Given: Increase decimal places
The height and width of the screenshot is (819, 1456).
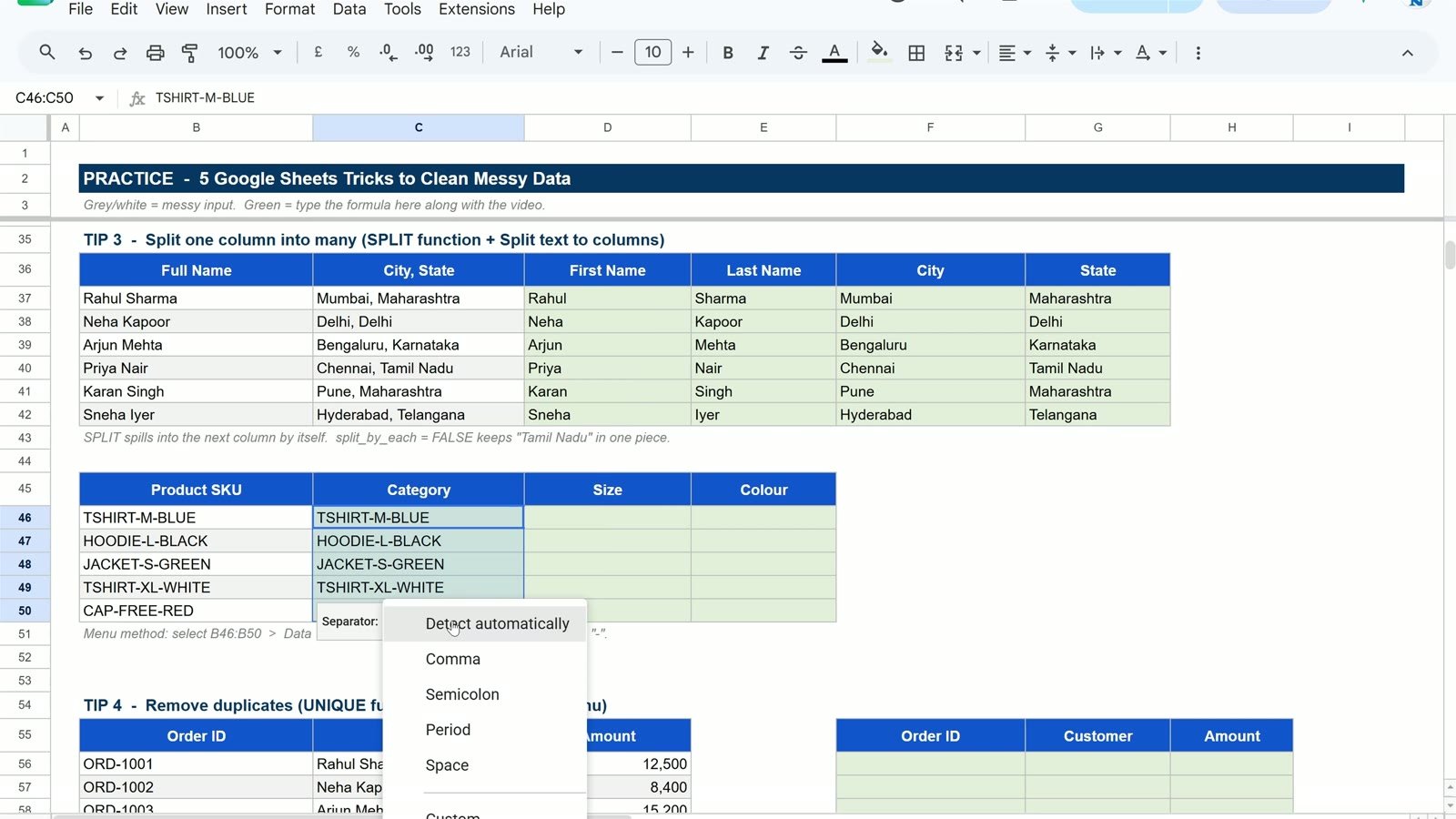Looking at the screenshot, I should (424, 53).
